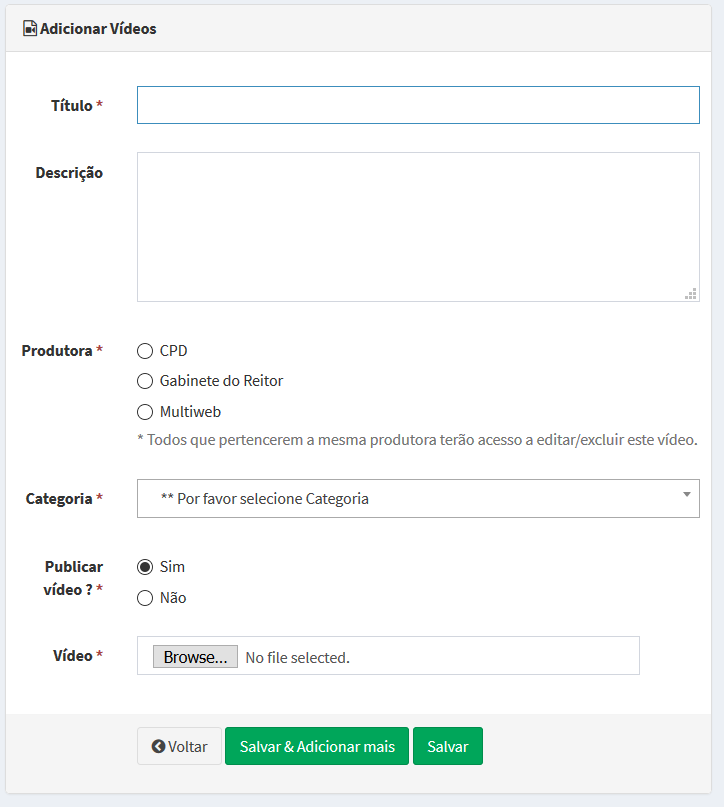Click the Adicionar Vídeos panel heading
The width and height of the screenshot is (724, 807).
98,29
